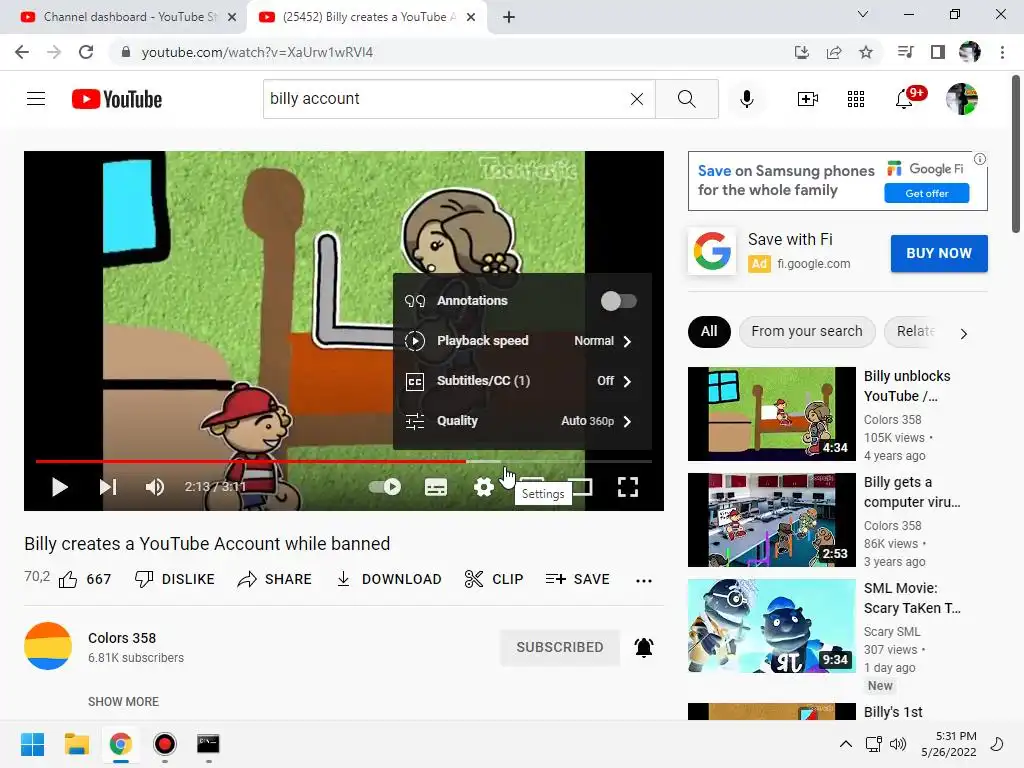1024x768 pixels.
Task: Open media controls icon in toolbar
Action: point(905,52)
